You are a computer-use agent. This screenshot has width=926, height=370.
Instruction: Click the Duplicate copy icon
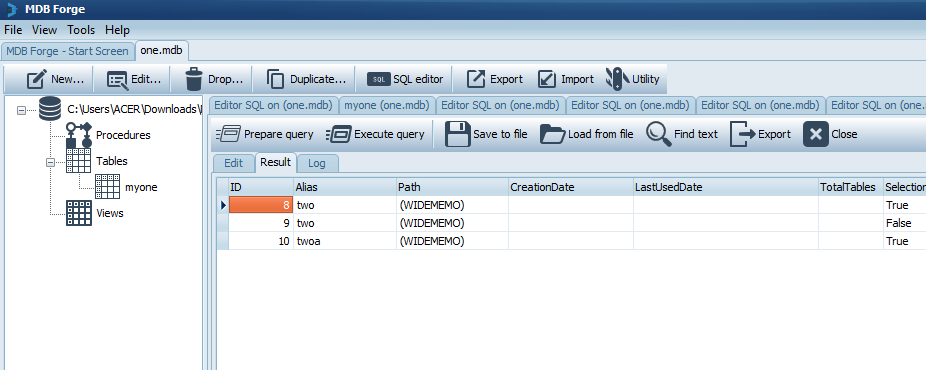pyautogui.click(x=276, y=79)
